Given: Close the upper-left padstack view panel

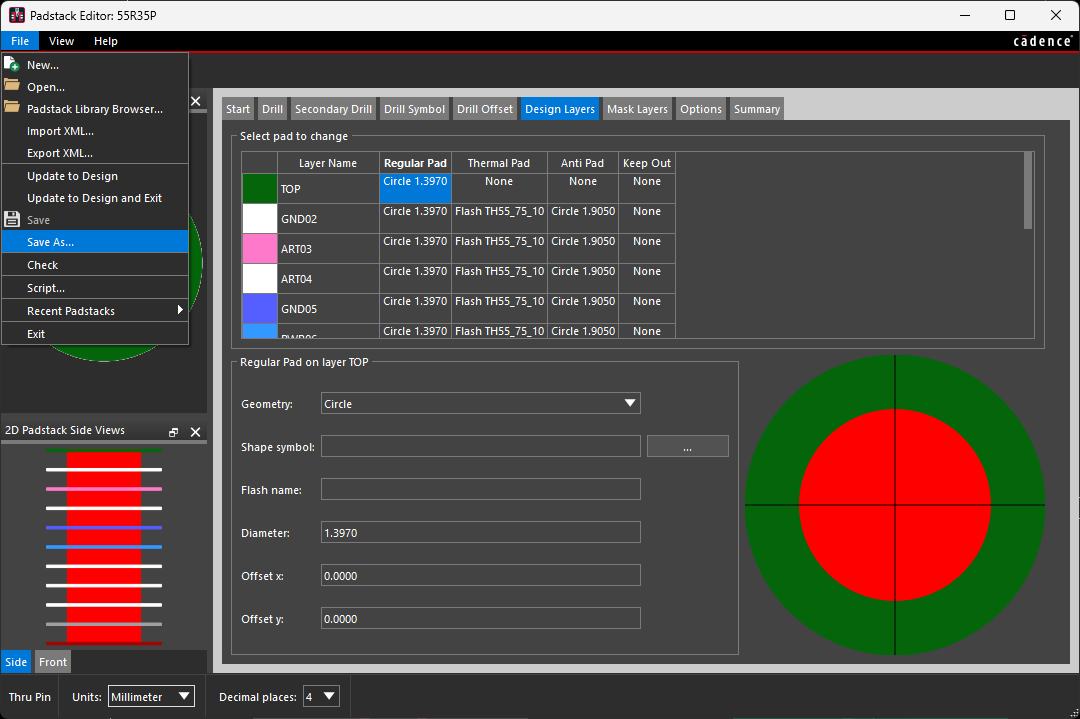Looking at the screenshot, I should tap(196, 102).
